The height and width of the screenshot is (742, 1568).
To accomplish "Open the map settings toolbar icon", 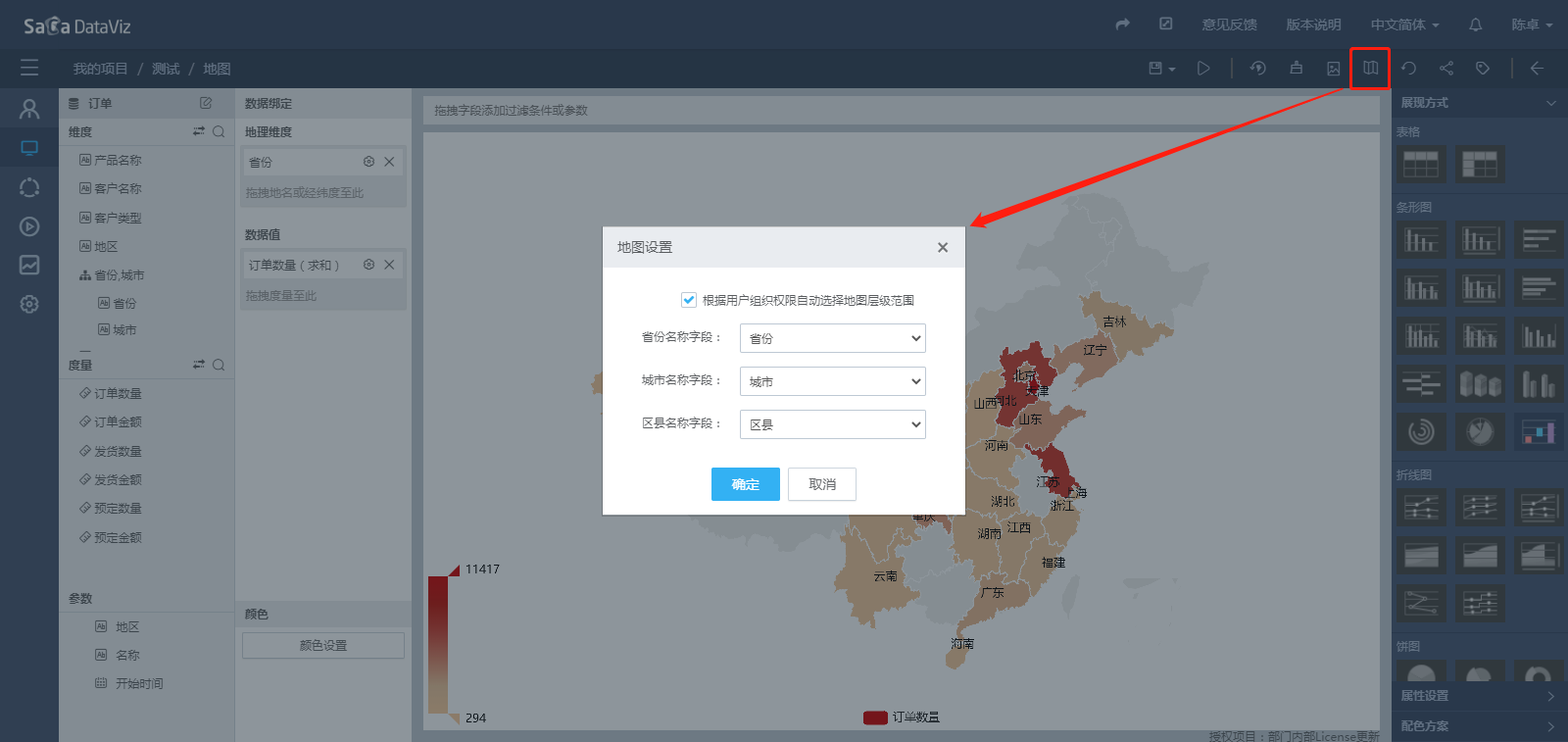I will [x=1370, y=68].
